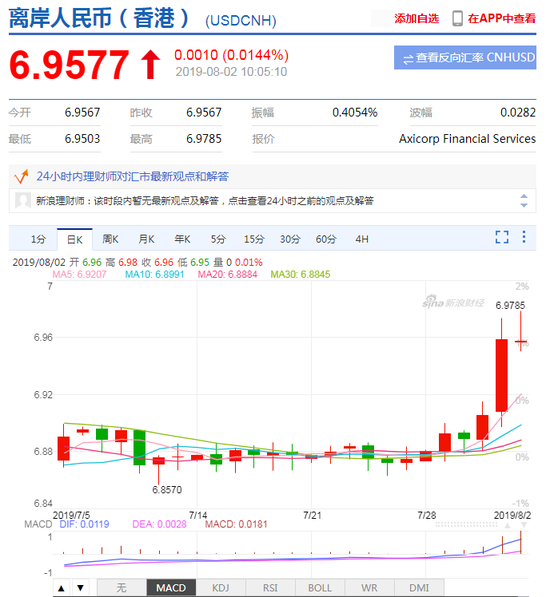The height and width of the screenshot is (597, 550).
Task: Select the WR indicator tab
Action: tap(369, 588)
